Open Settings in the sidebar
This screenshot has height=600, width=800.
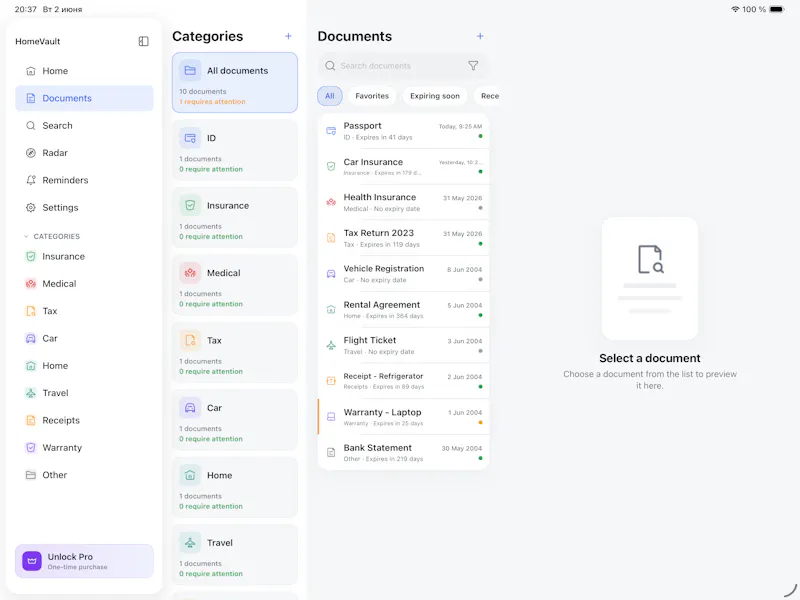84,208
